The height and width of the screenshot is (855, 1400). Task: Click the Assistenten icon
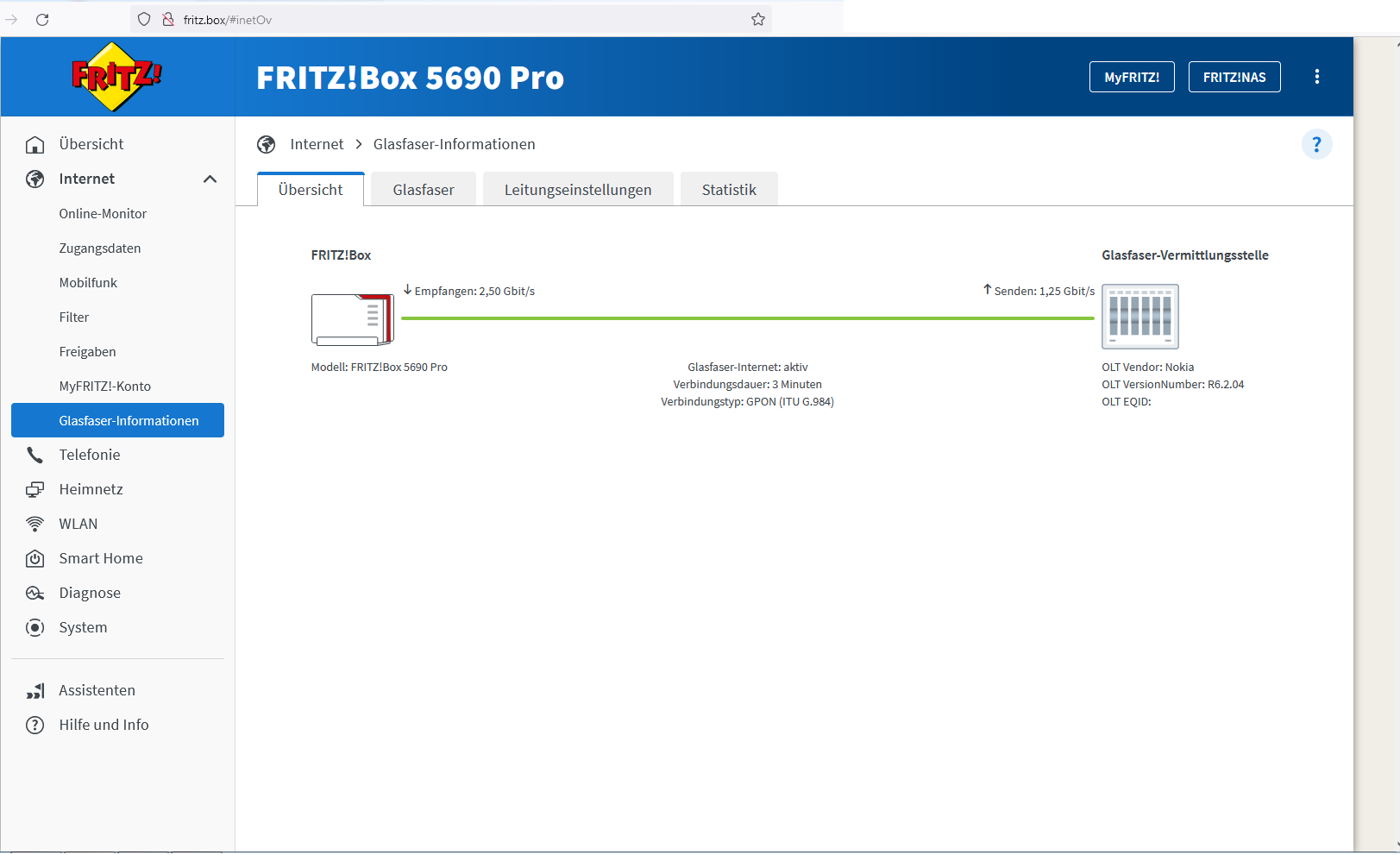tap(35, 690)
